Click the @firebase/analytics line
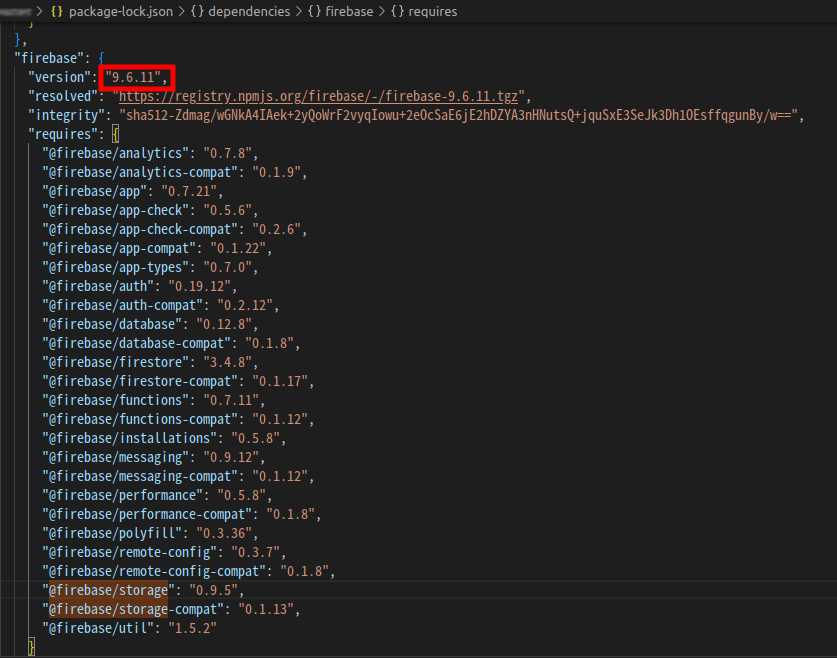The height and width of the screenshot is (658, 837). (150, 154)
